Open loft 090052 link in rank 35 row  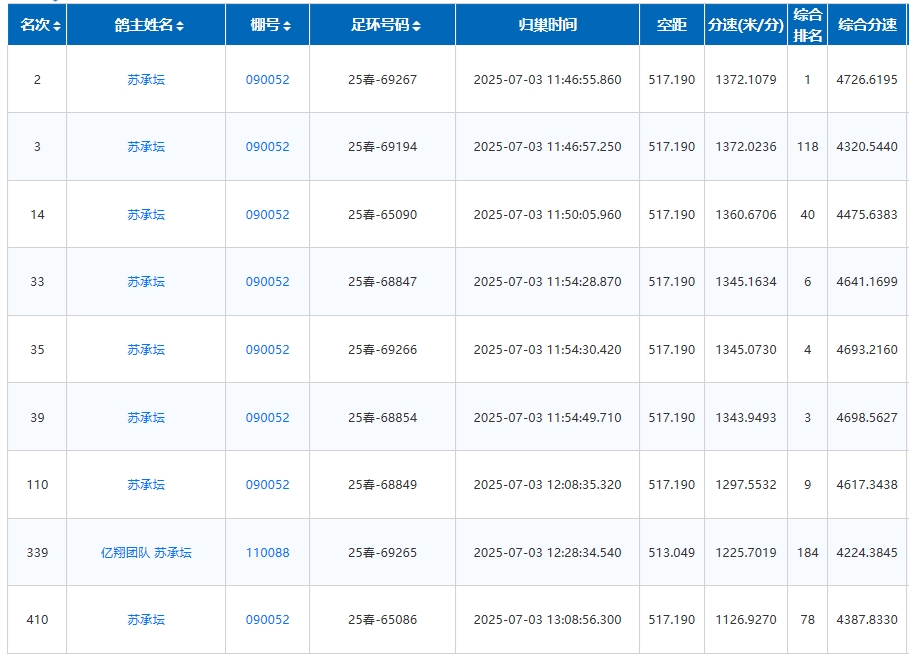267,350
